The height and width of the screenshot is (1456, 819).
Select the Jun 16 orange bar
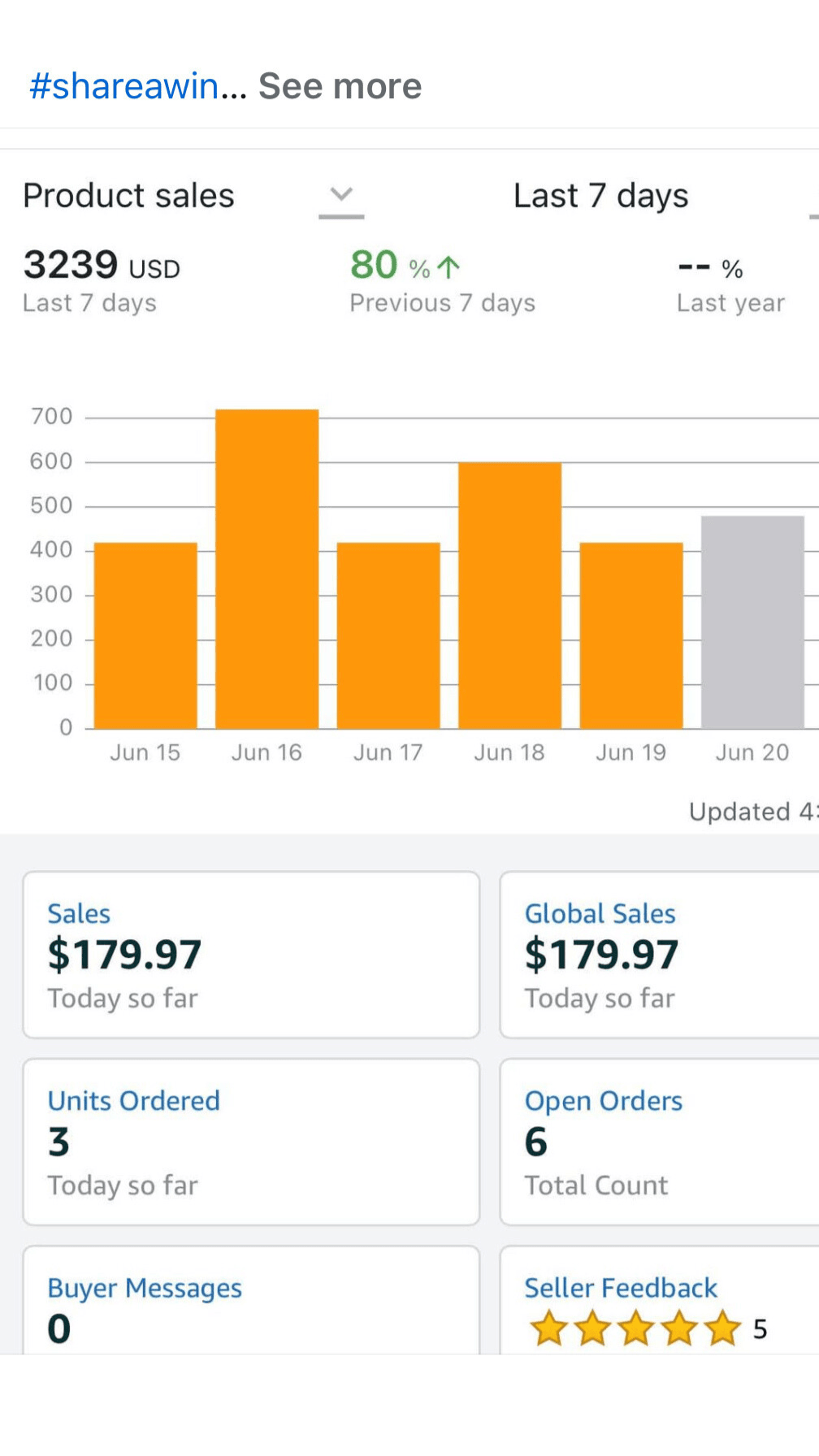266,569
